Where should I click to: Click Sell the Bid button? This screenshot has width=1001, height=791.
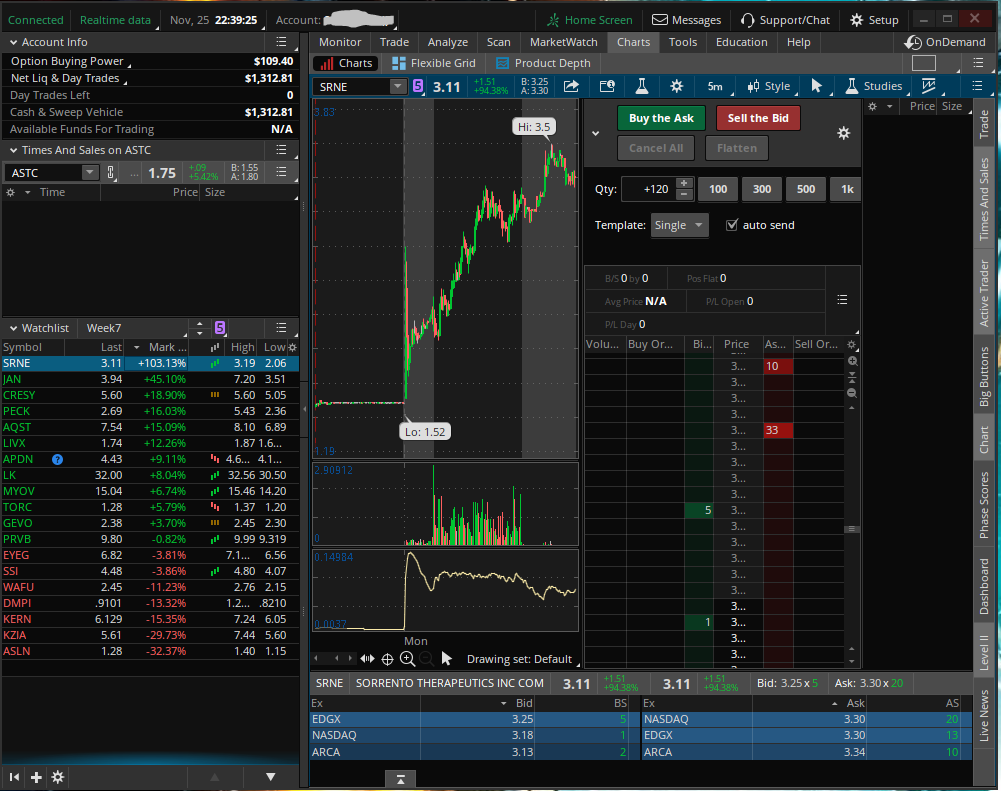point(758,118)
